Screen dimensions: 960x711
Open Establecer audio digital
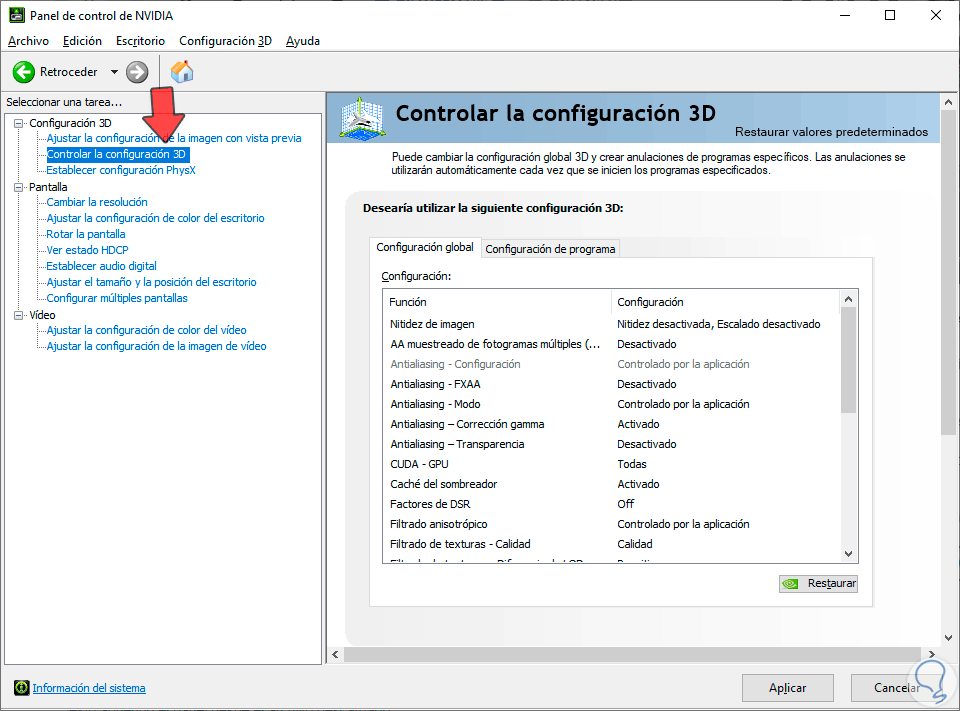(x=102, y=266)
